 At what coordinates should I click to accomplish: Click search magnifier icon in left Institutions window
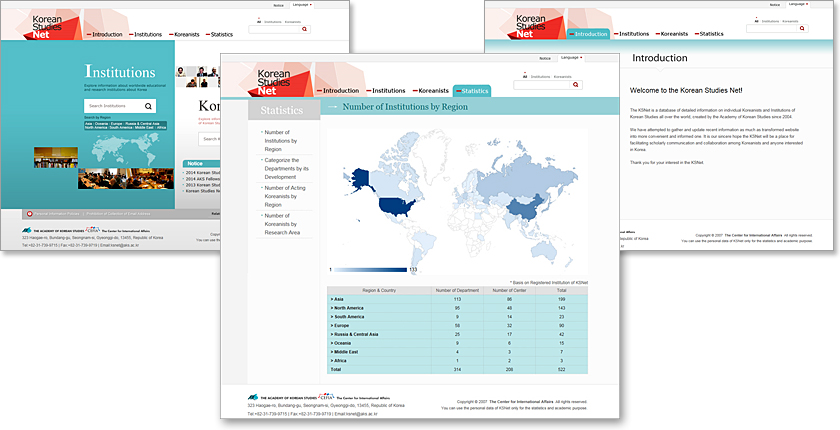(x=304, y=29)
